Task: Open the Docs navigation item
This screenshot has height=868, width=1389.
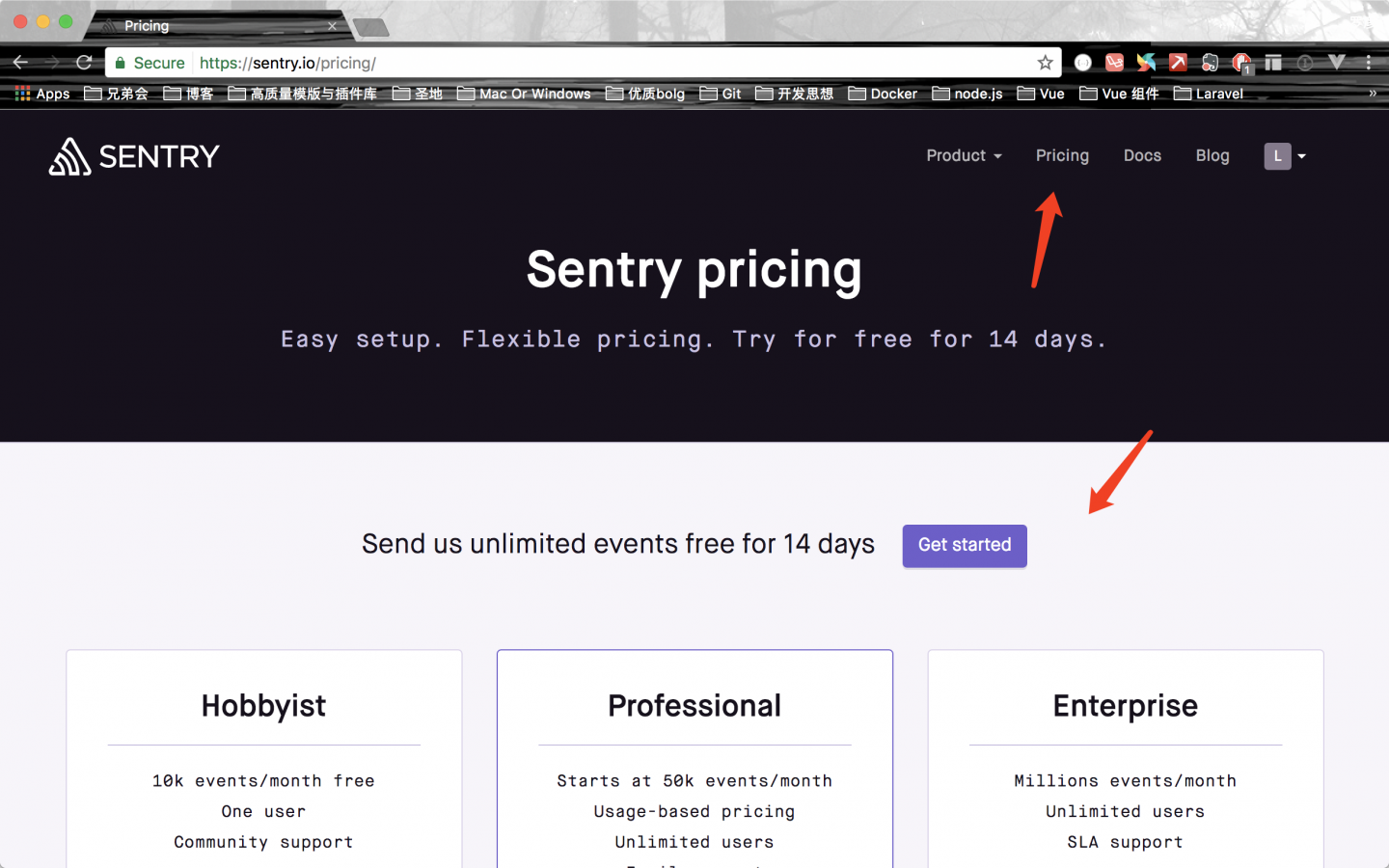Action: pos(1142,155)
